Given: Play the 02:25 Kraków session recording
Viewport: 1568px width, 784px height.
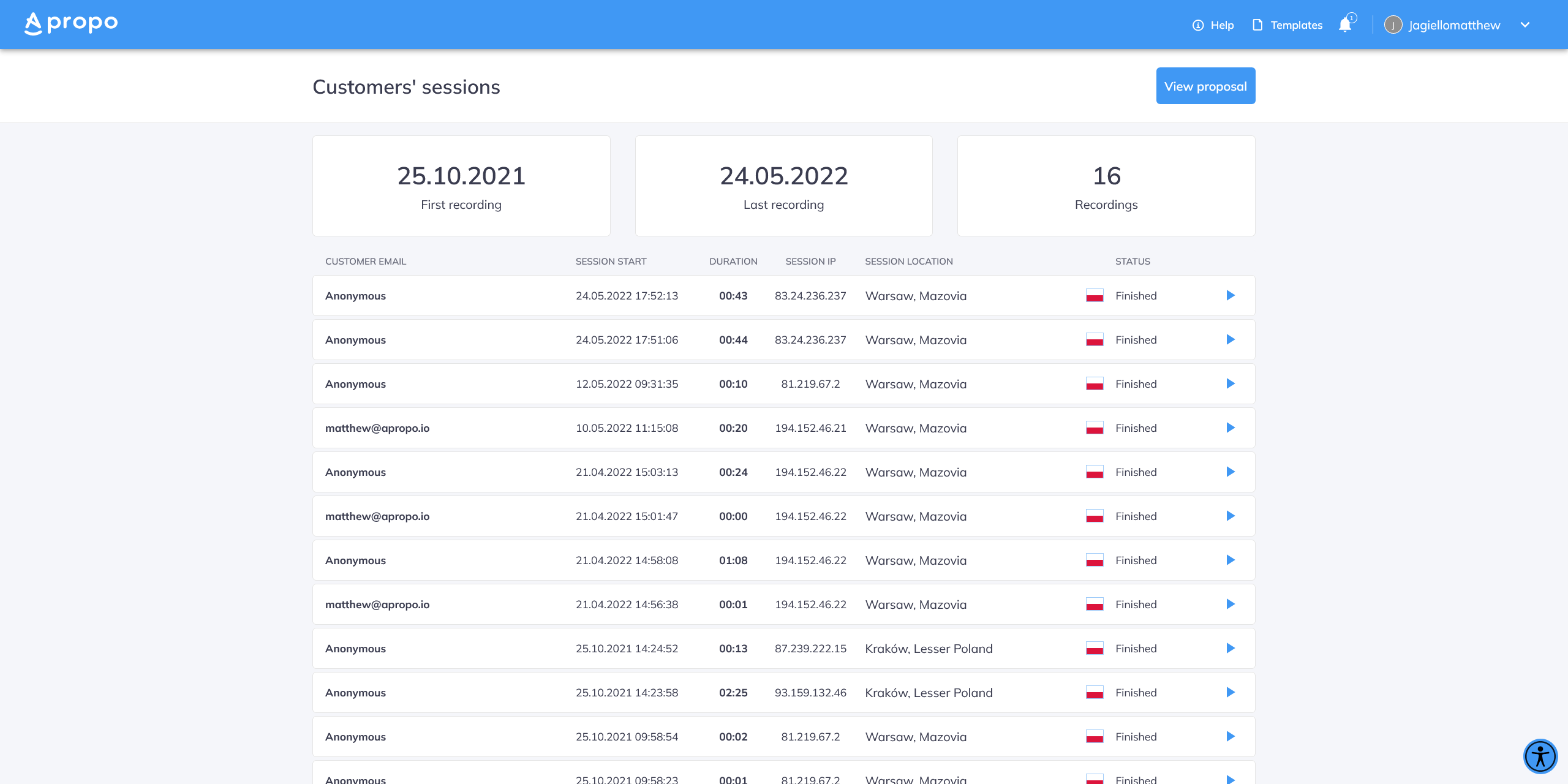Looking at the screenshot, I should 1230,692.
